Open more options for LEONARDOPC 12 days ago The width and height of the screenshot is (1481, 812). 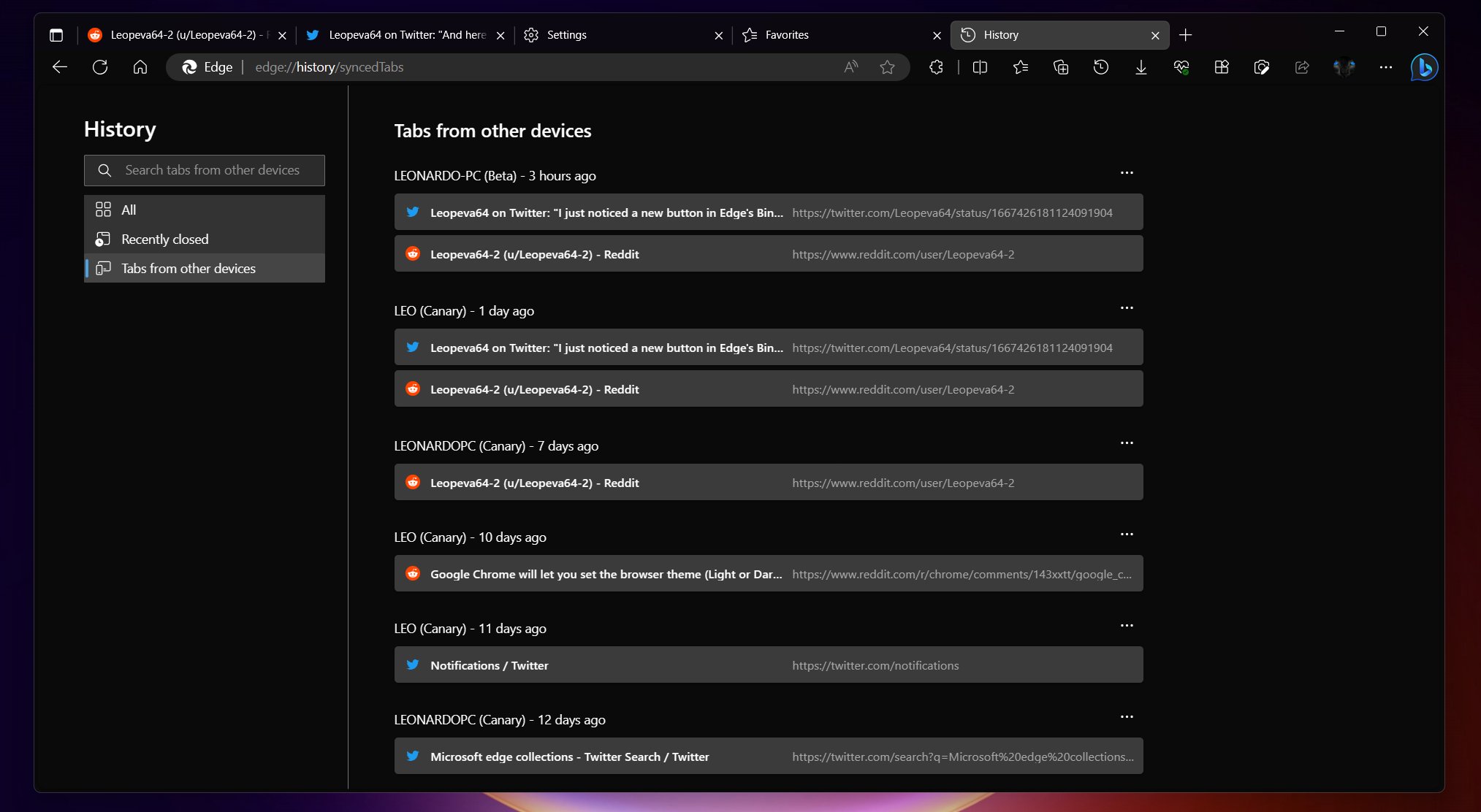(x=1127, y=717)
